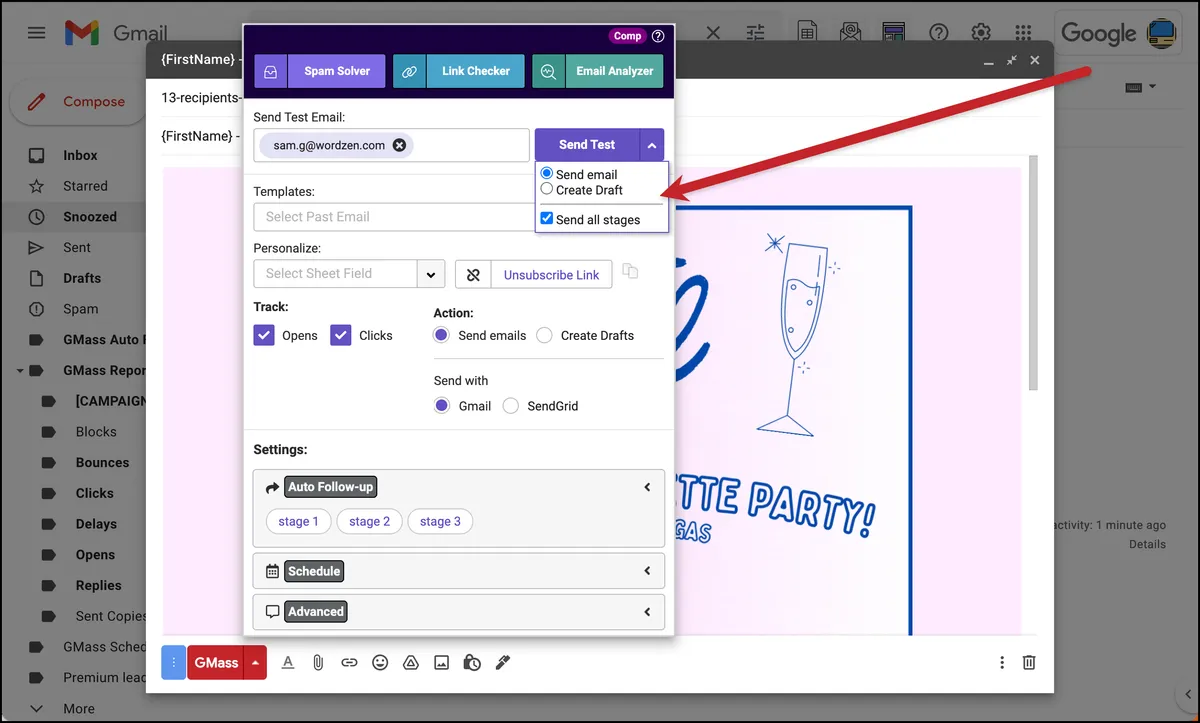Uncheck Send all stages checkbox
The width and height of the screenshot is (1200, 723).
pos(547,219)
